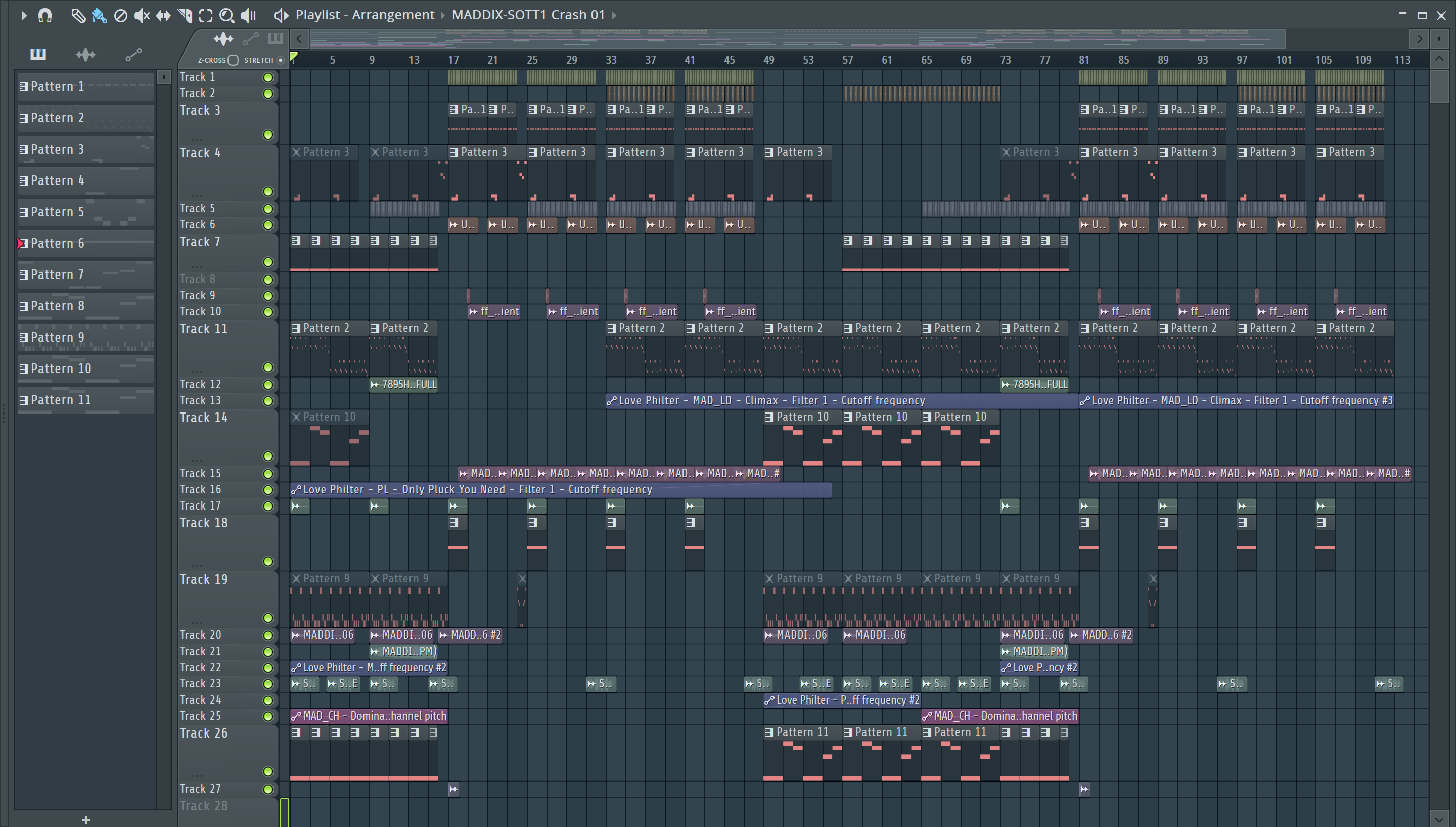Select Pattern 6 in the picker
This screenshot has width=1456, height=827.
click(x=86, y=243)
